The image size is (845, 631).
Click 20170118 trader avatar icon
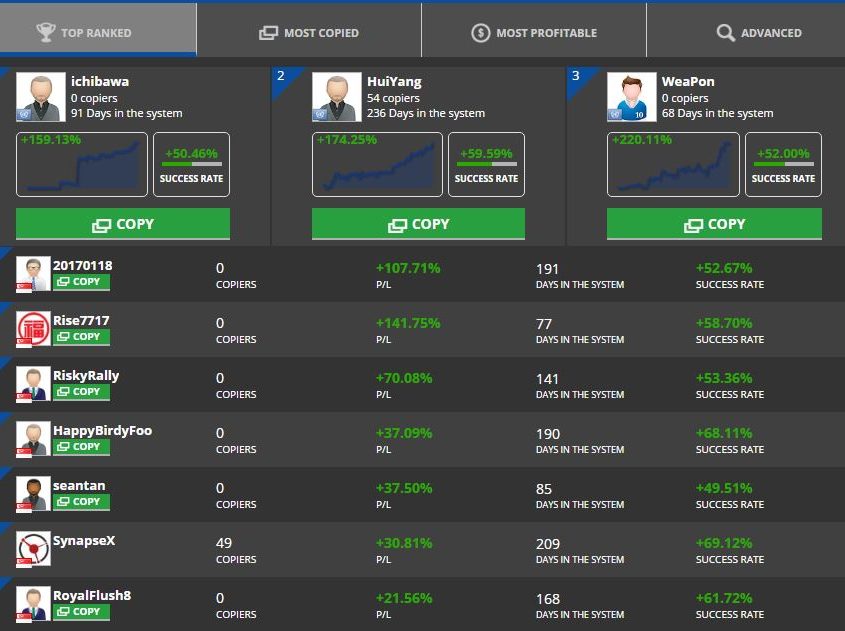33,274
